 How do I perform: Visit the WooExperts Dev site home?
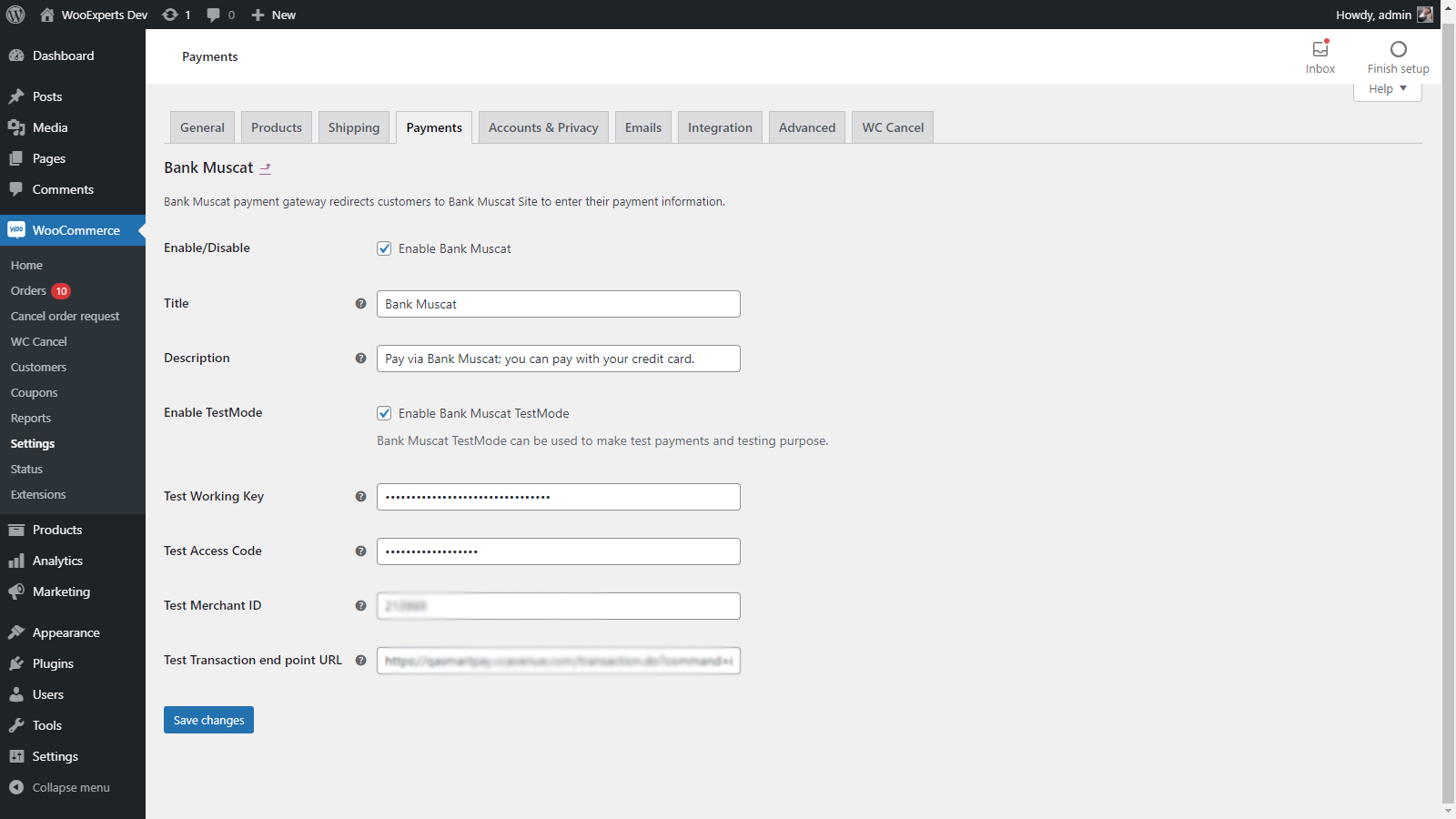coord(94,15)
